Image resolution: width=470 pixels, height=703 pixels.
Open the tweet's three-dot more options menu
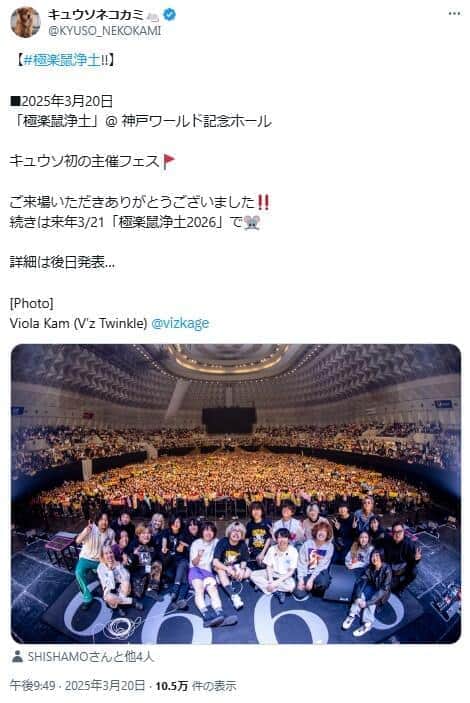(454, 14)
